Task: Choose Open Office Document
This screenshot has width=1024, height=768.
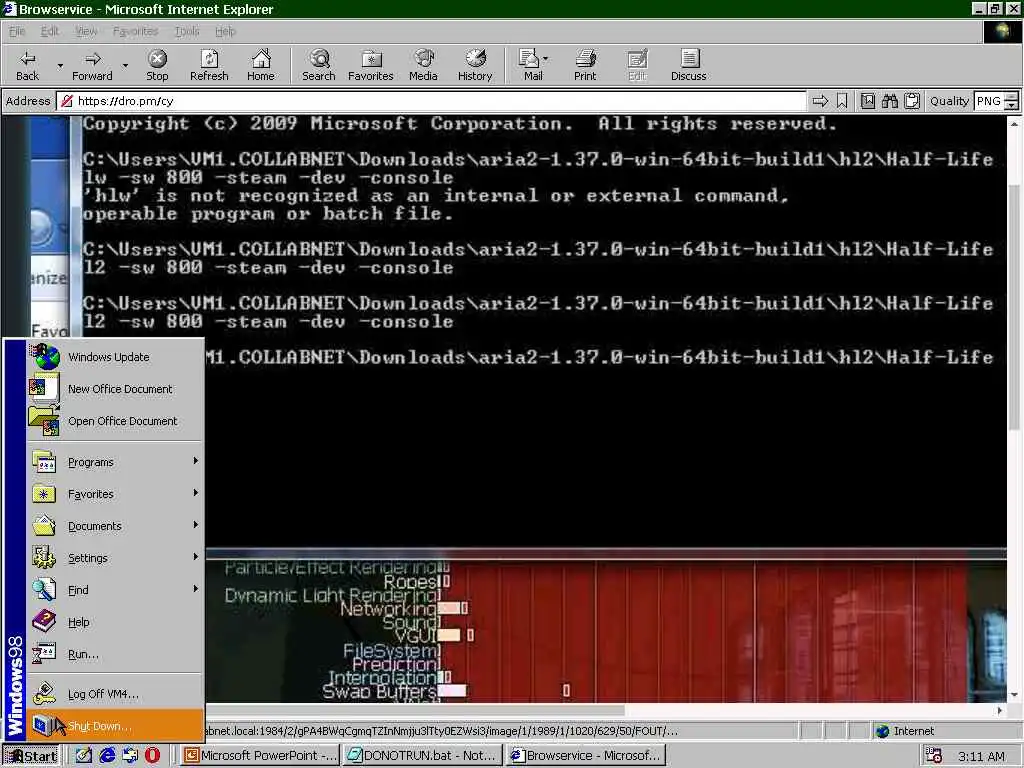Action: [x=116, y=421]
